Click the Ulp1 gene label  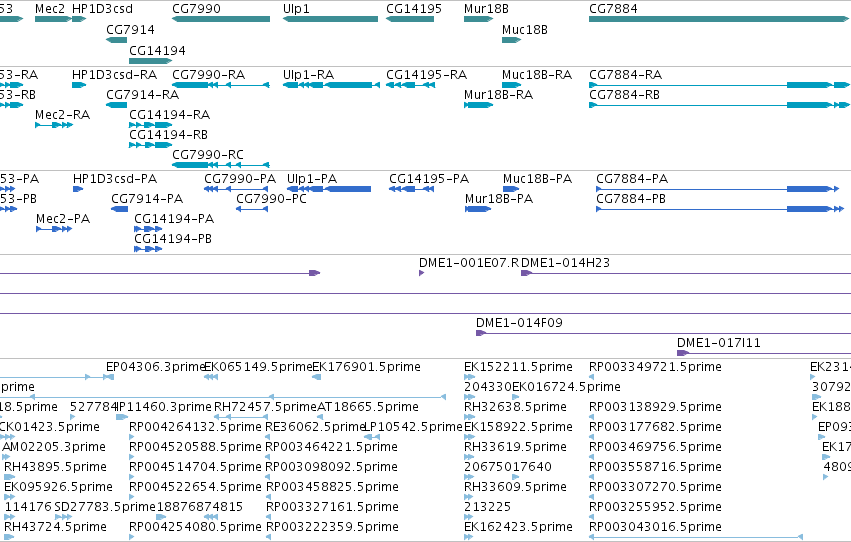296,9
